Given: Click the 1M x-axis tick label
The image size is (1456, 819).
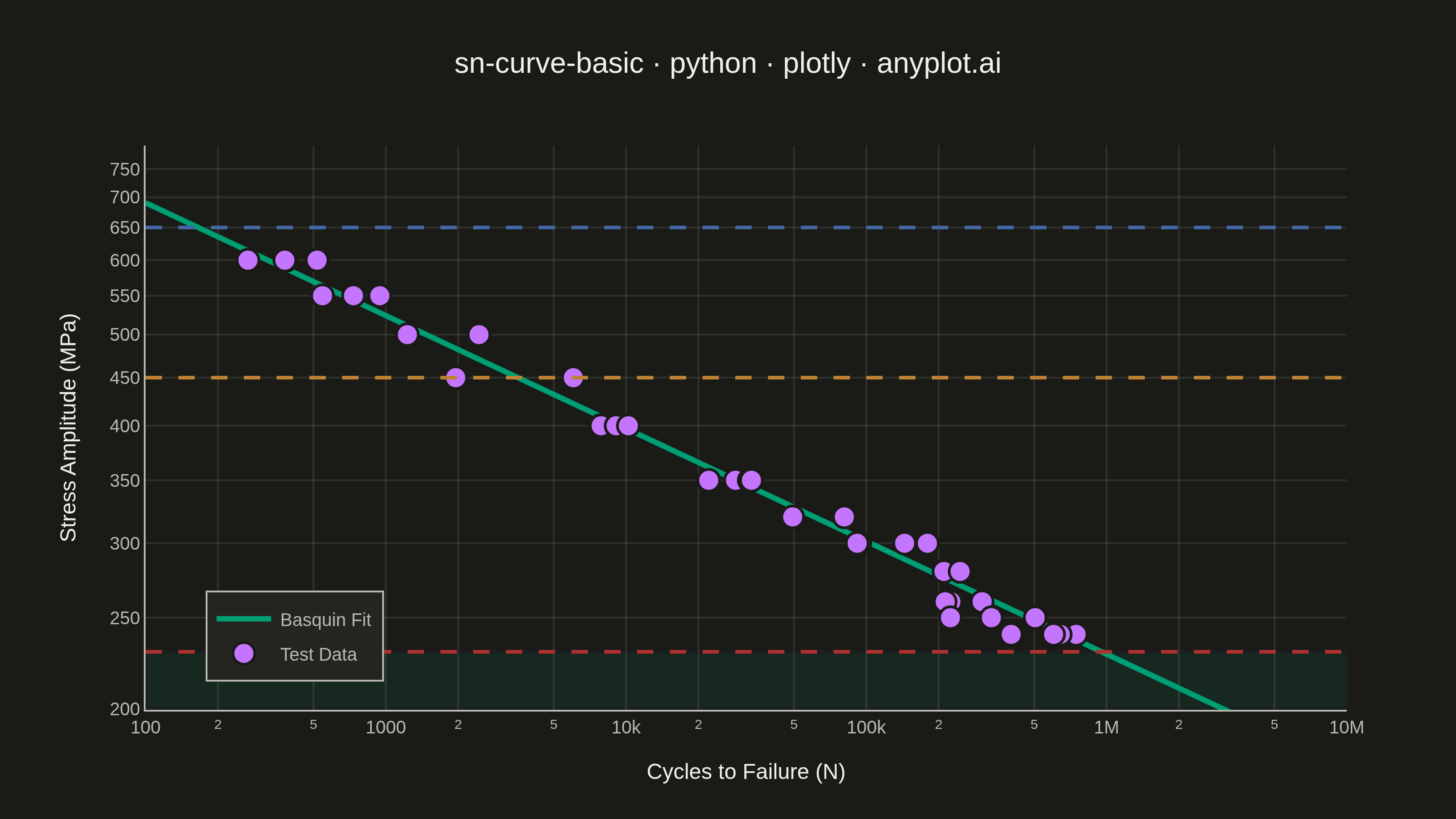Looking at the screenshot, I should pyautogui.click(x=1106, y=728).
